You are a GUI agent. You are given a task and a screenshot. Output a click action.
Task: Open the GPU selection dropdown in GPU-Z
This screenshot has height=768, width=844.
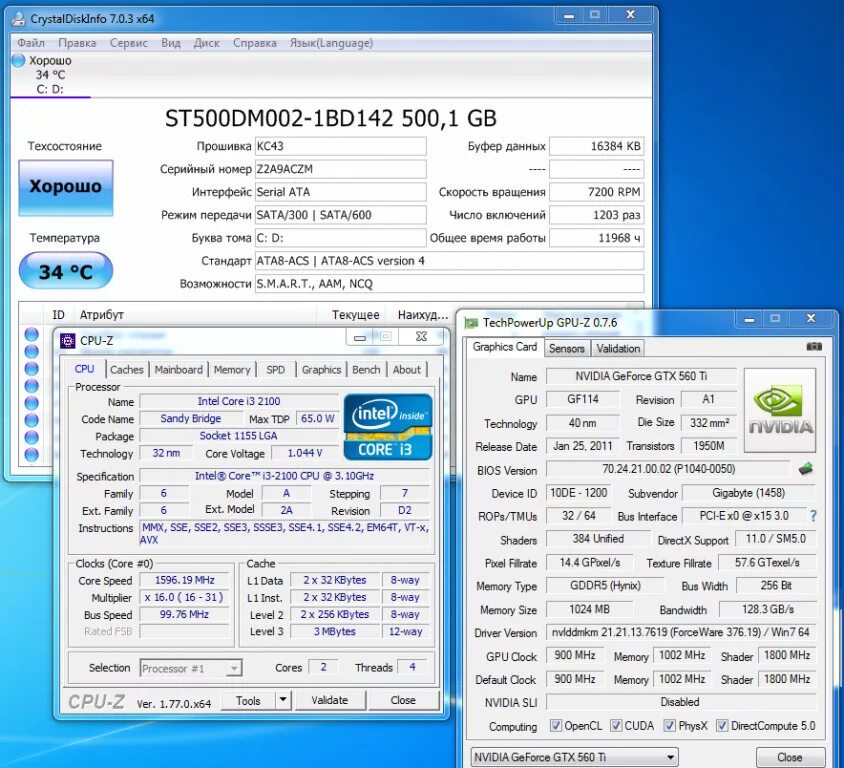574,757
